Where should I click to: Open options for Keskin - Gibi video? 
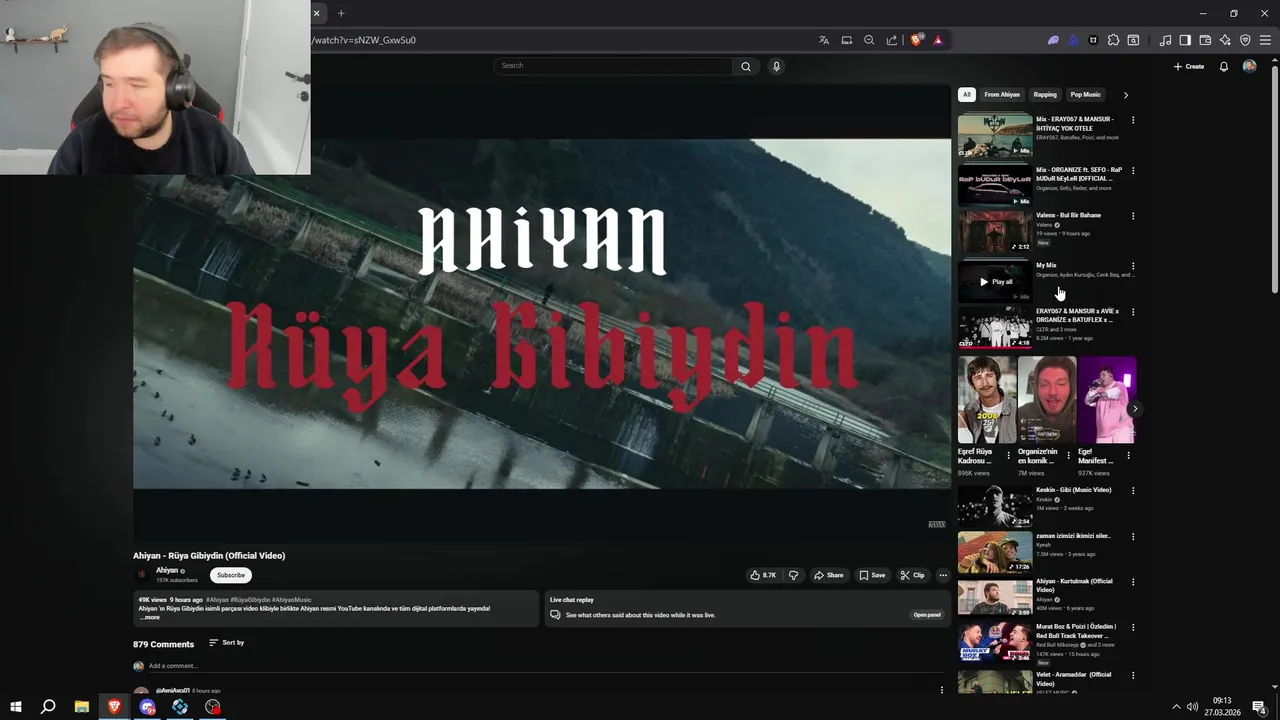click(1133, 491)
